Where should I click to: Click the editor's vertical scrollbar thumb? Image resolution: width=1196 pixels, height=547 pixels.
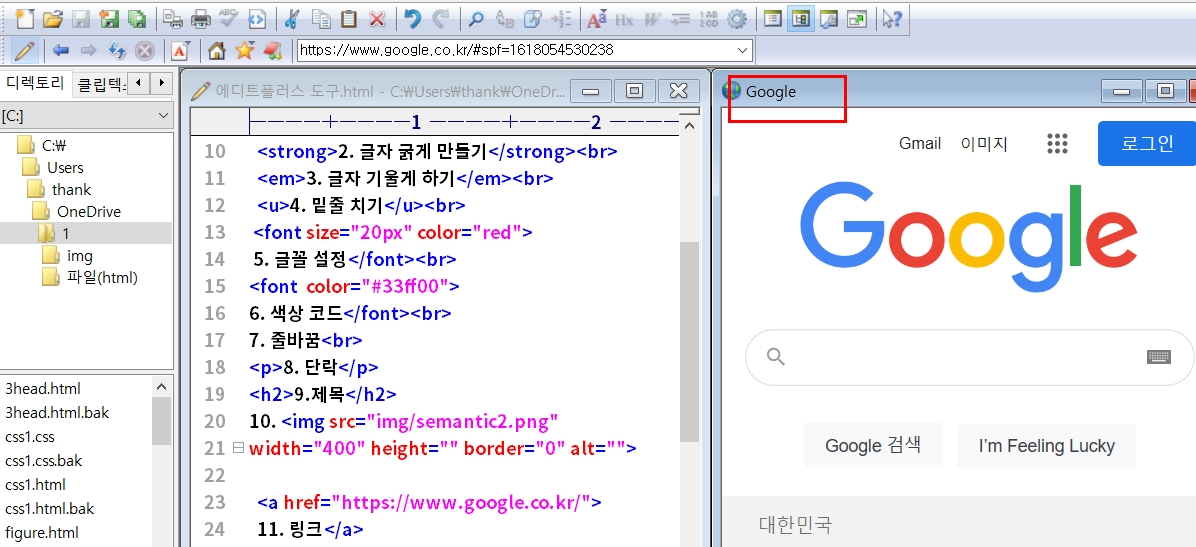tap(689, 341)
